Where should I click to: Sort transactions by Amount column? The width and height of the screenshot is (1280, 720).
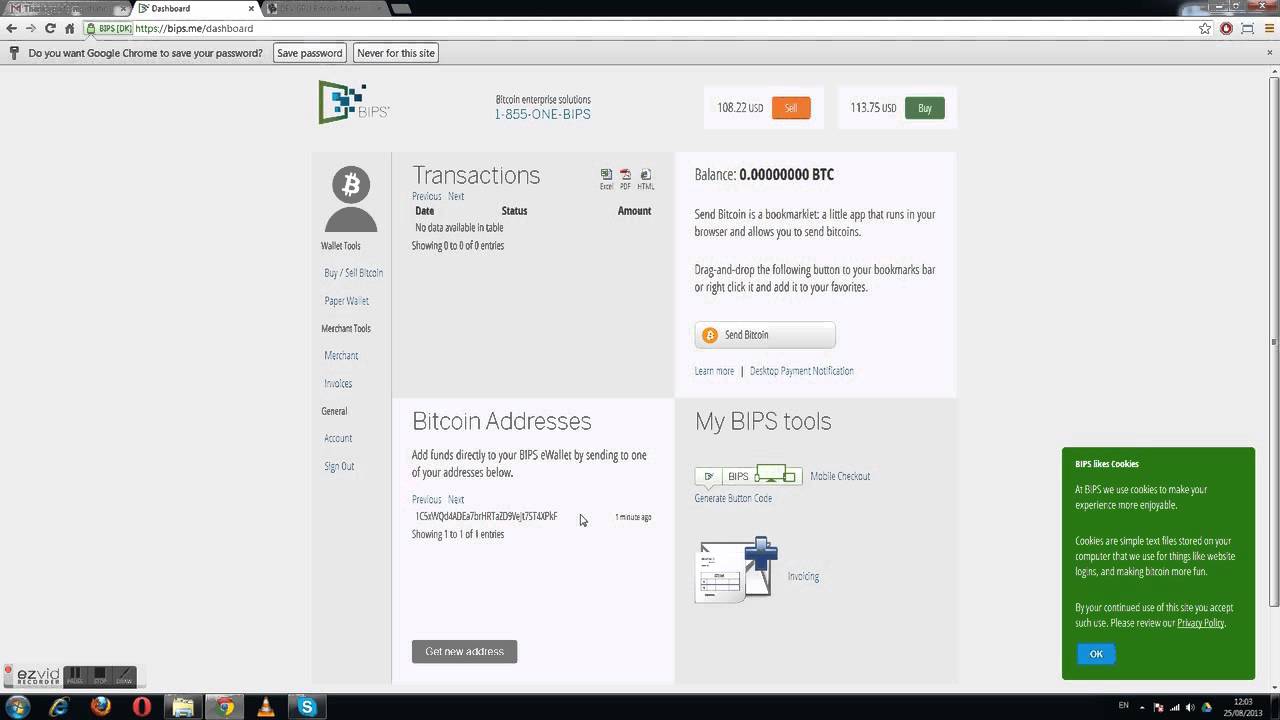634,211
